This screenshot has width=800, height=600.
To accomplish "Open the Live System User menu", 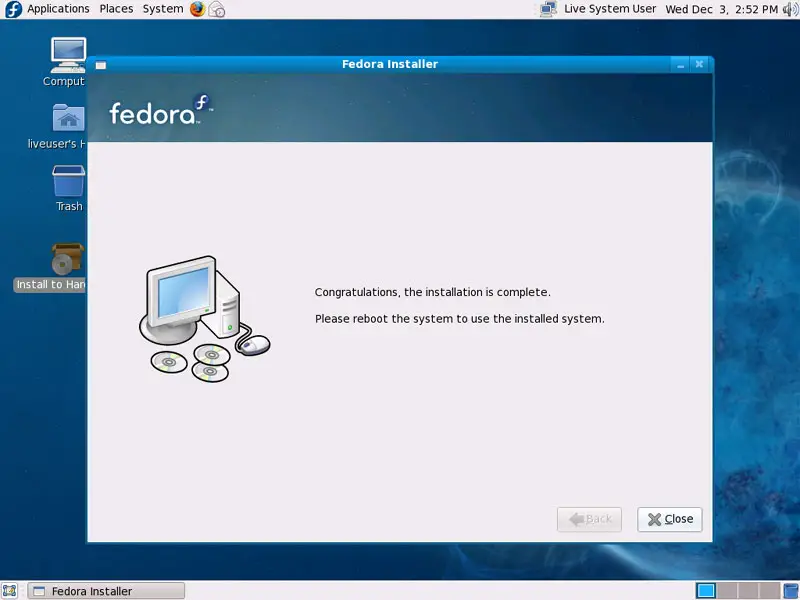I will (610, 9).
